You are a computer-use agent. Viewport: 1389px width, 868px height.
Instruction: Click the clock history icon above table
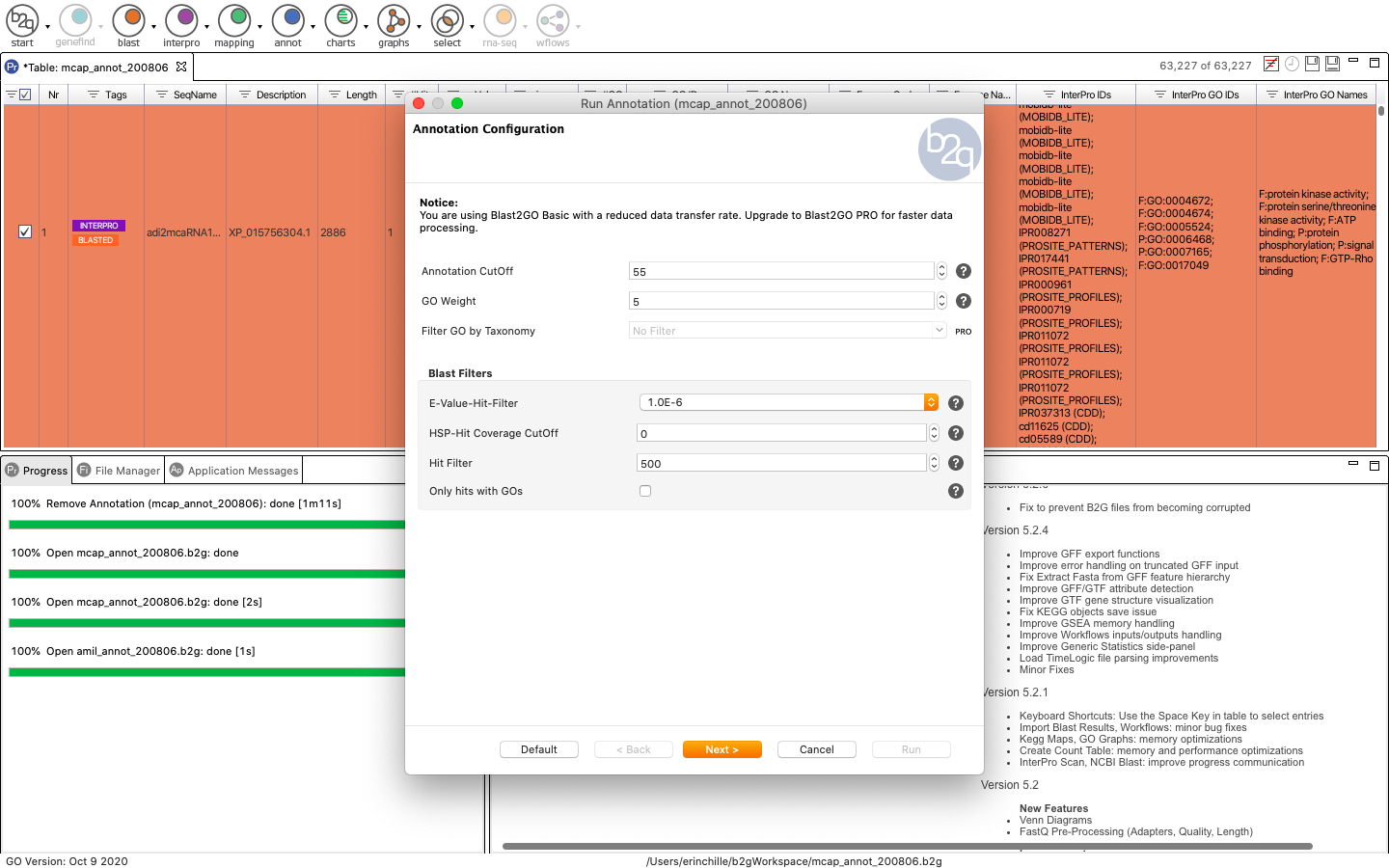pos(1292,64)
